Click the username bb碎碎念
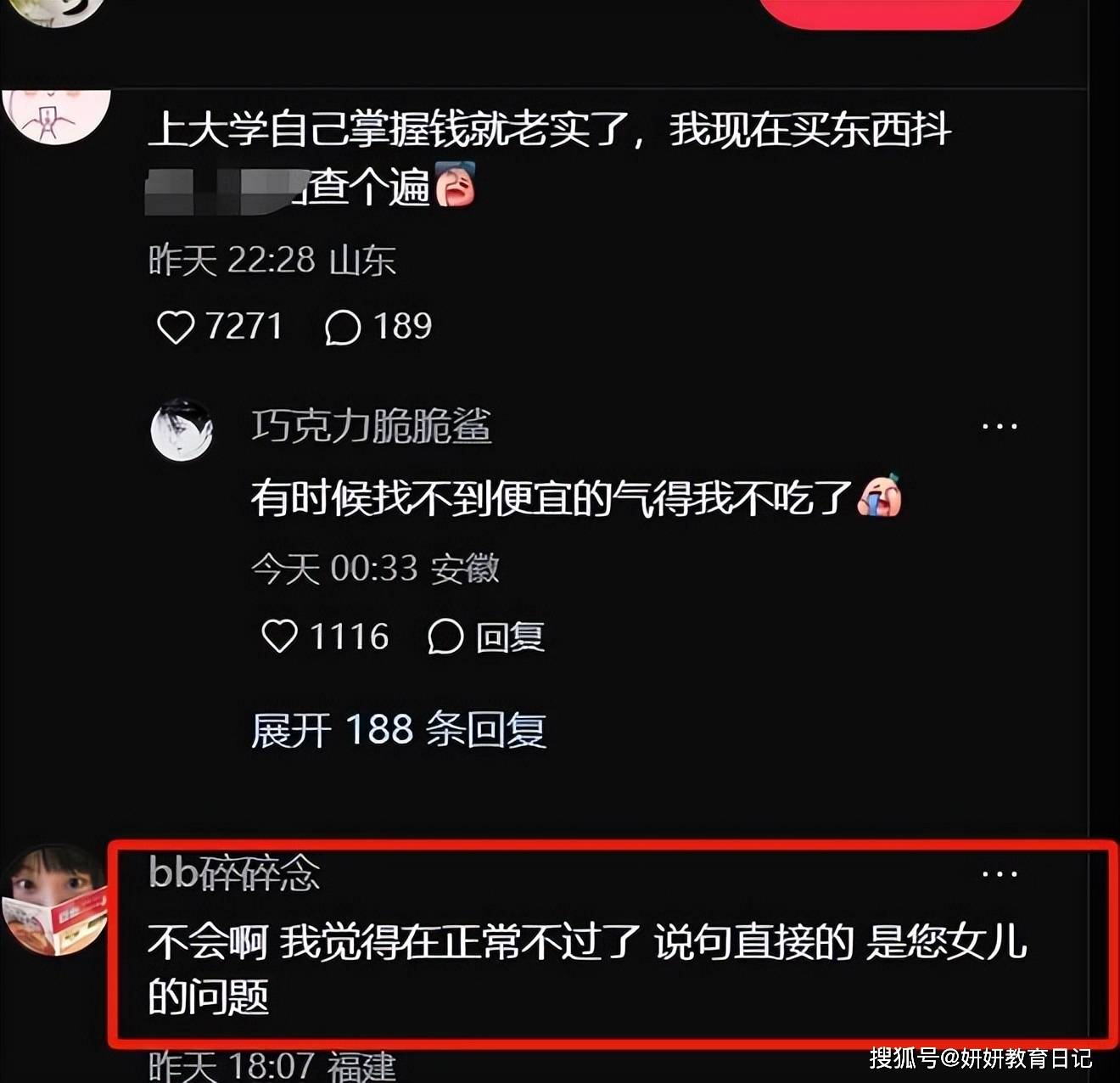Image resolution: width=1120 pixels, height=1083 pixels. coord(234,872)
